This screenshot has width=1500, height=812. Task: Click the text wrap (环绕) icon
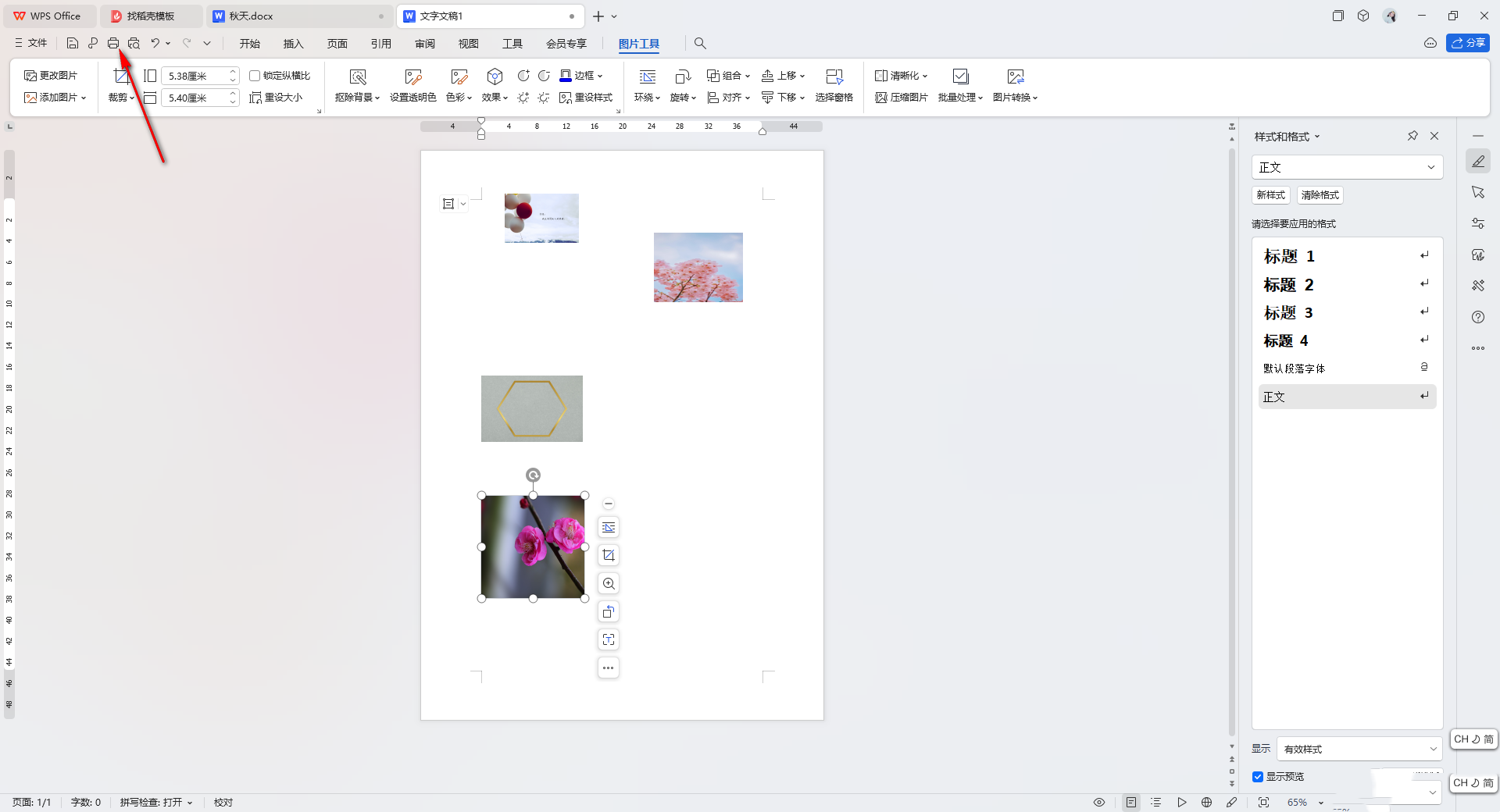[648, 77]
